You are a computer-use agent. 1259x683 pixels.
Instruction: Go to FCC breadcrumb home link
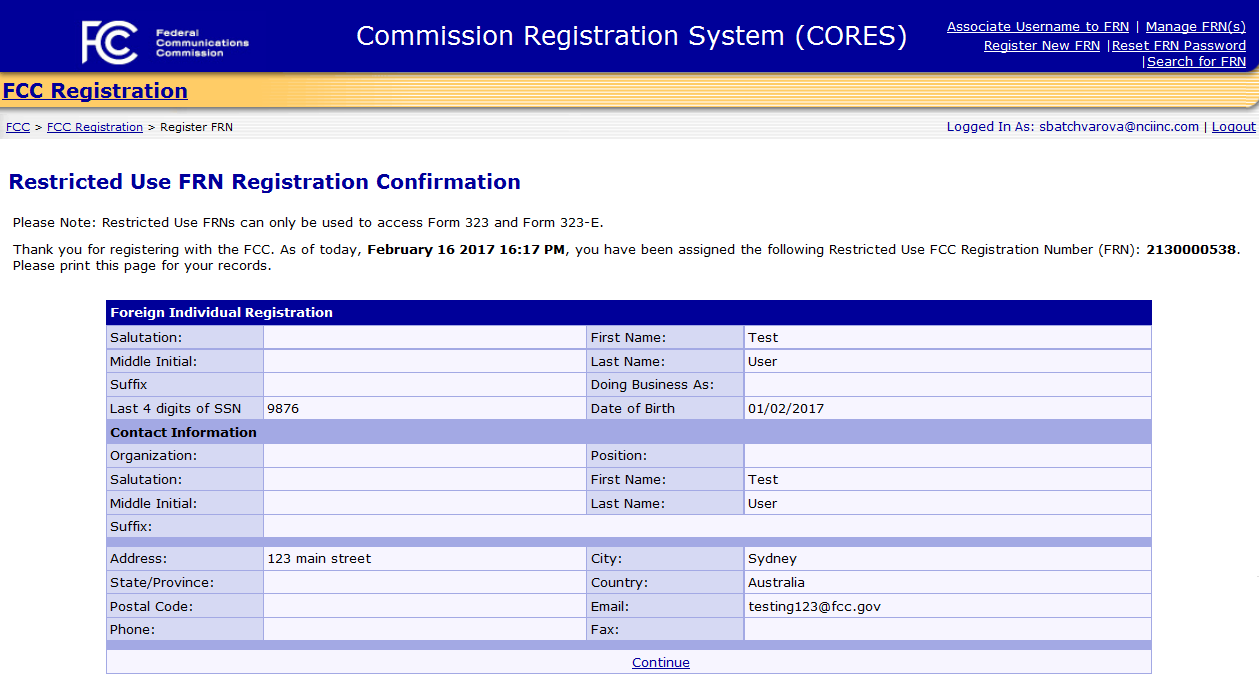point(17,127)
